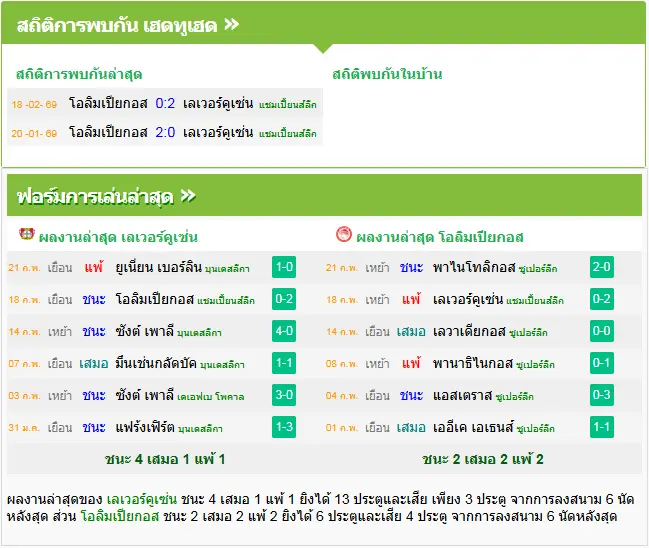649x548 pixels.
Task: Click team name แฟร้งเฟิร์ต
Action: click(145, 427)
